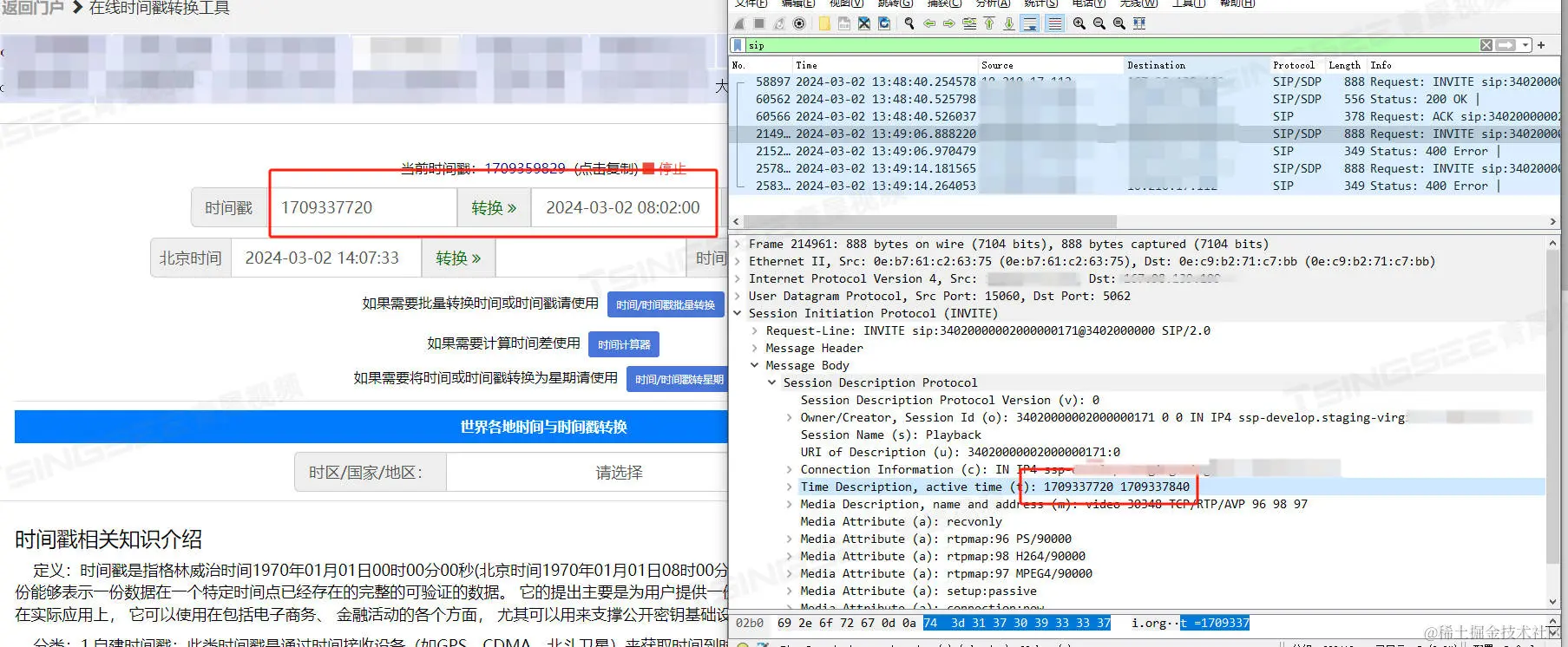Open the 统计(S) Statistics menu
The width and height of the screenshot is (1568, 647).
pos(1040,3)
